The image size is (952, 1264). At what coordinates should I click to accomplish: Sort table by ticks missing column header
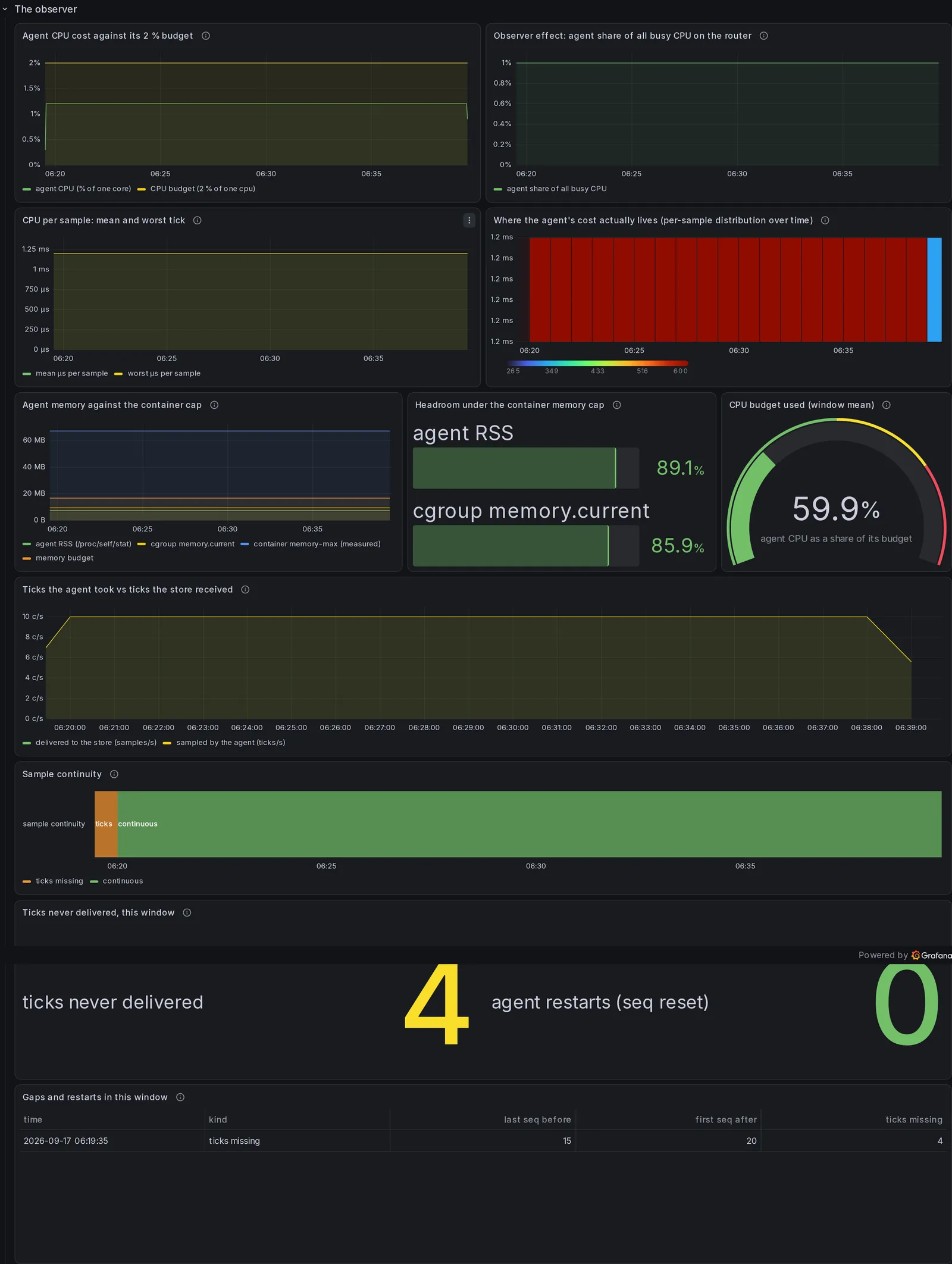914,1119
